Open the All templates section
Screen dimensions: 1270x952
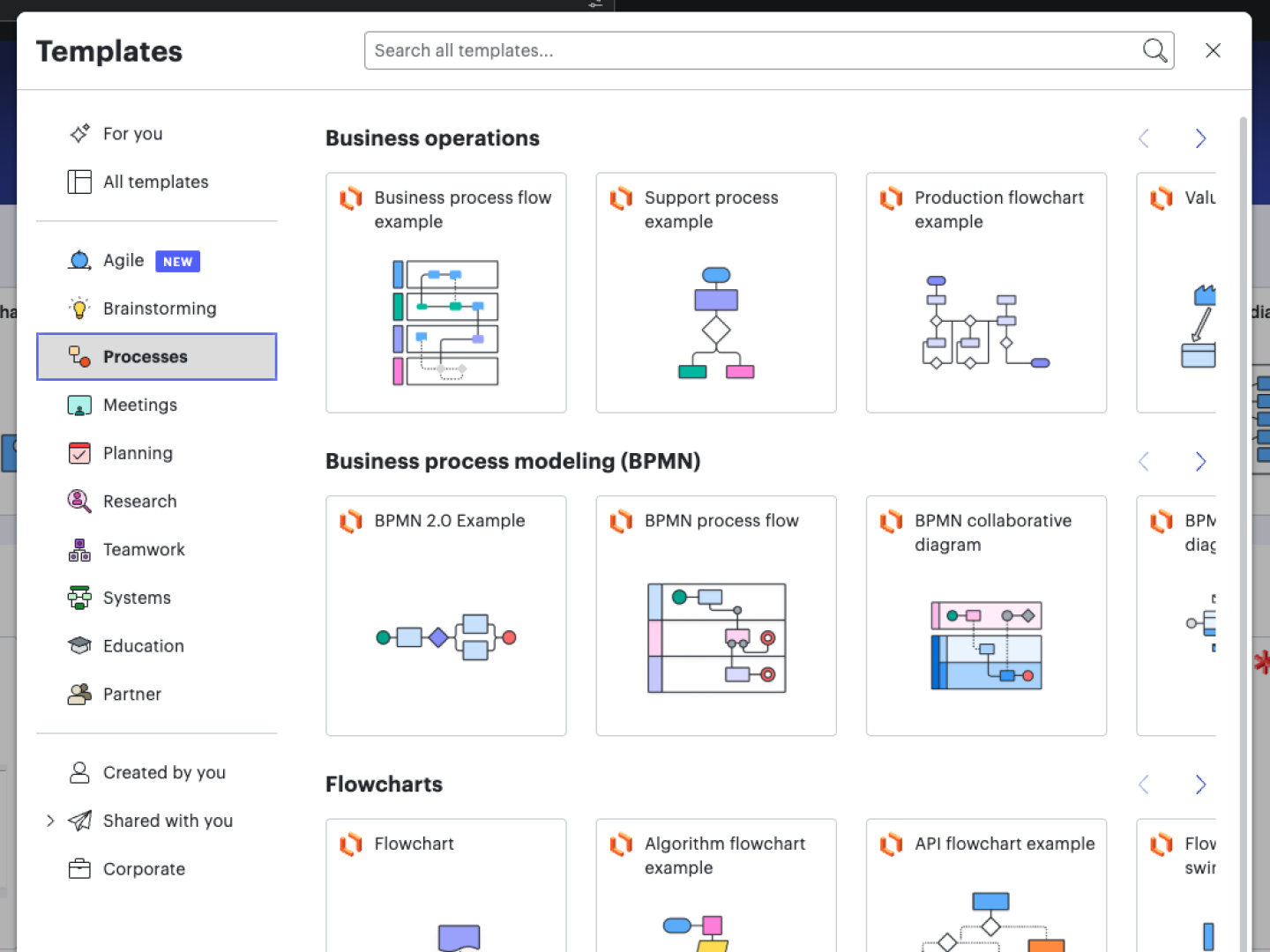point(155,182)
